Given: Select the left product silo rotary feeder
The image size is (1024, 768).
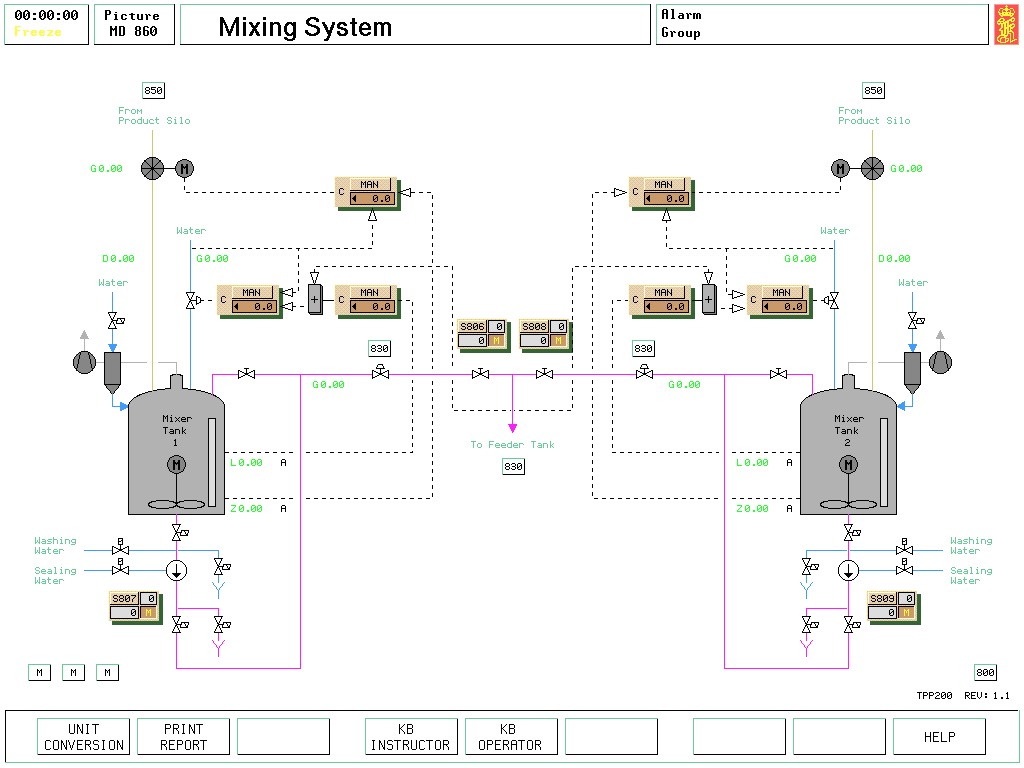Looking at the screenshot, I should (152, 168).
